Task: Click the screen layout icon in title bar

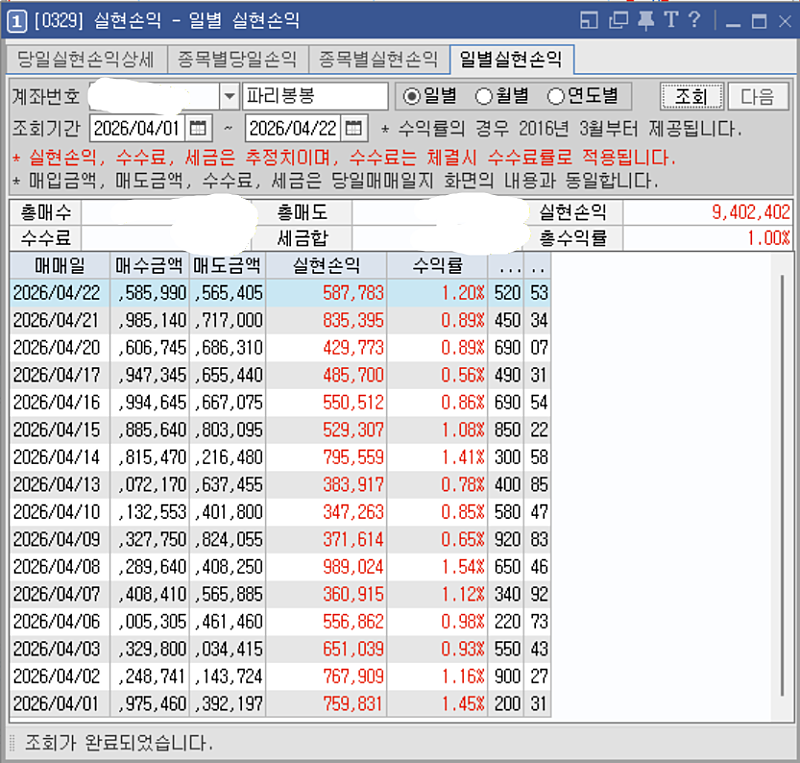Action: pos(589,20)
